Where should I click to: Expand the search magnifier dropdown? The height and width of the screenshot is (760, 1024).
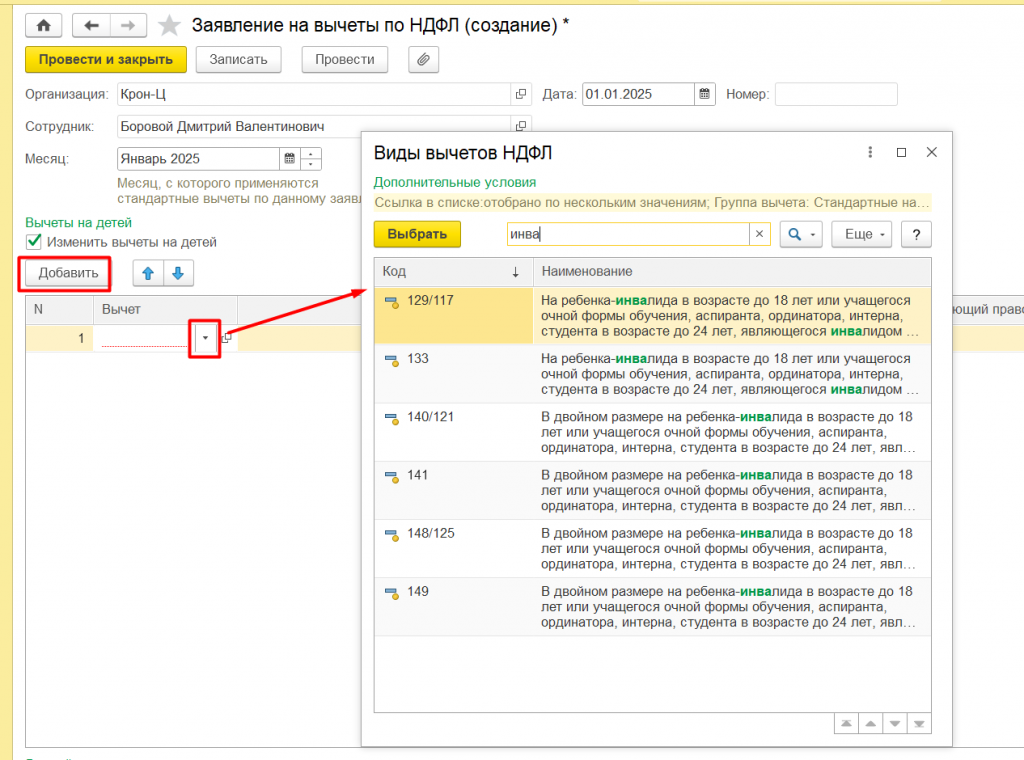pyautogui.click(x=800, y=234)
